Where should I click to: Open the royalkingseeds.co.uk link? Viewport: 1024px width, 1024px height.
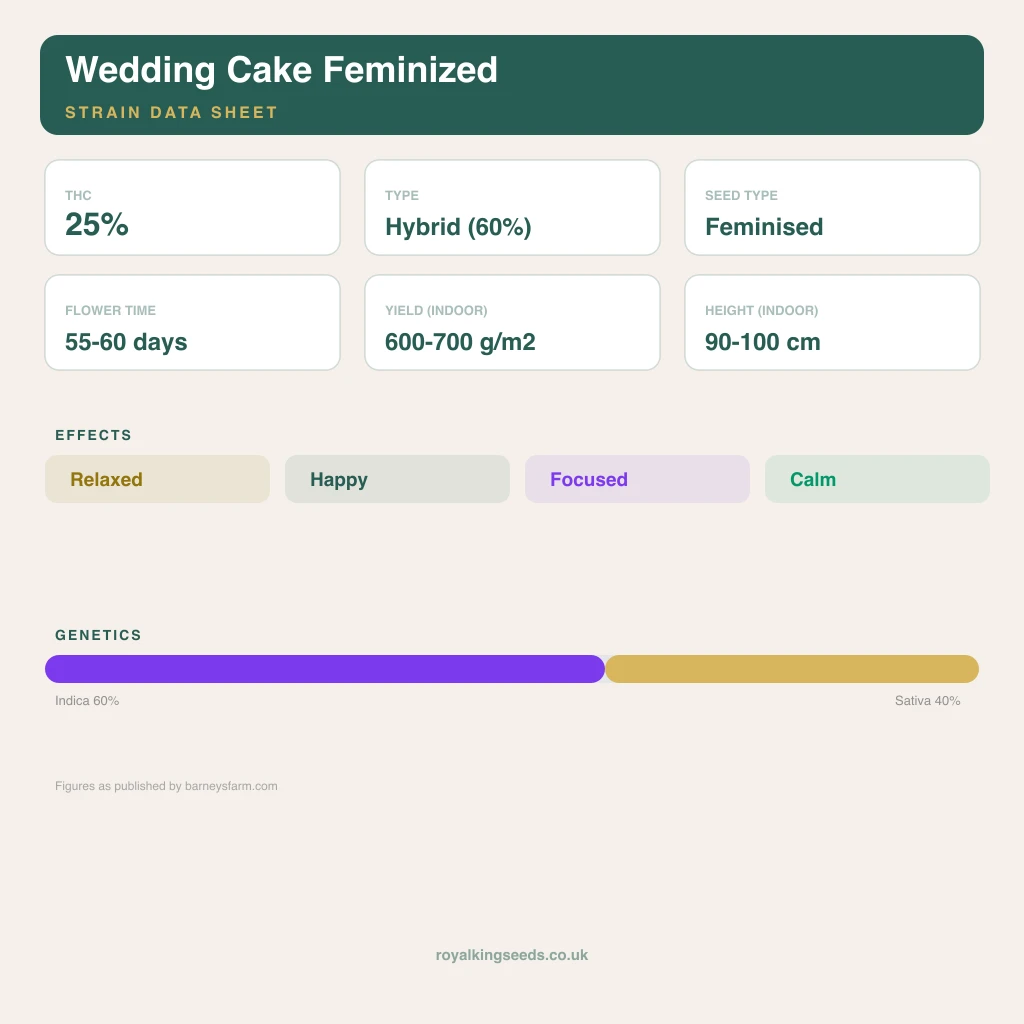pos(512,955)
